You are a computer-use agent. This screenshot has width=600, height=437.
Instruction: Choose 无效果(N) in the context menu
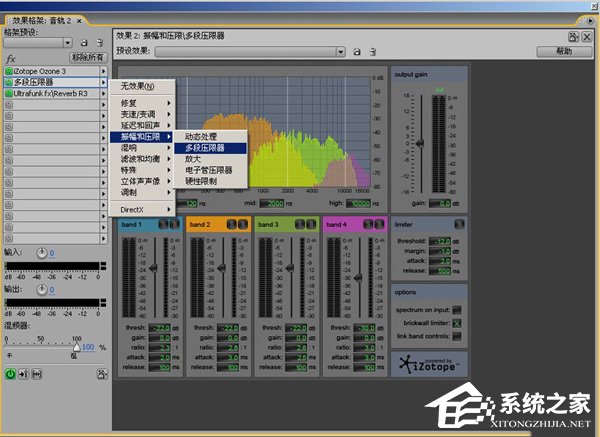tap(138, 86)
